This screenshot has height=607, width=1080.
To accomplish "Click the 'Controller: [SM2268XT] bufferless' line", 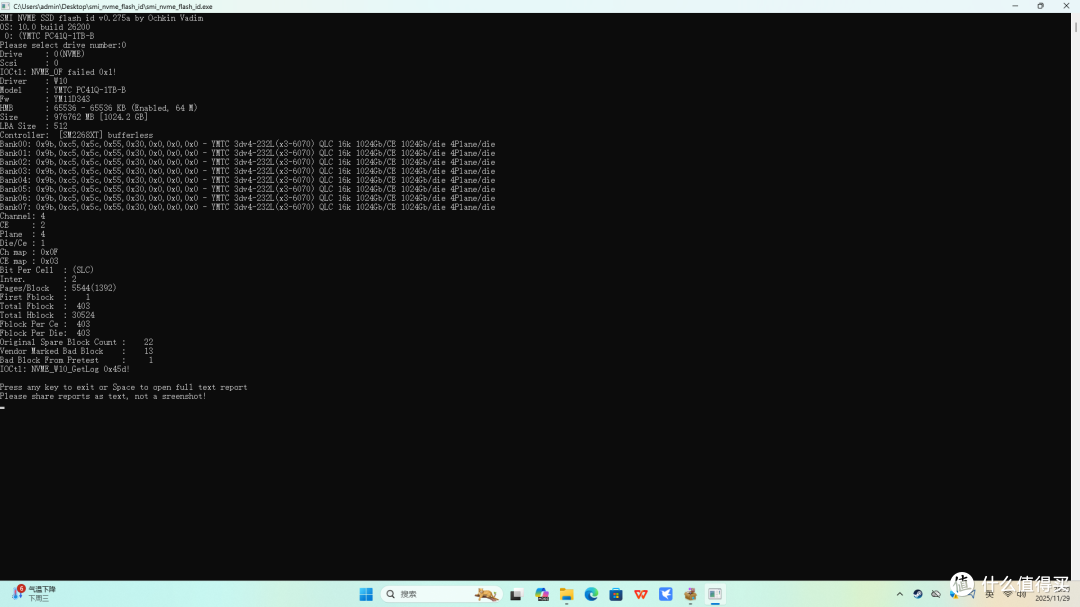I will click(x=76, y=135).
